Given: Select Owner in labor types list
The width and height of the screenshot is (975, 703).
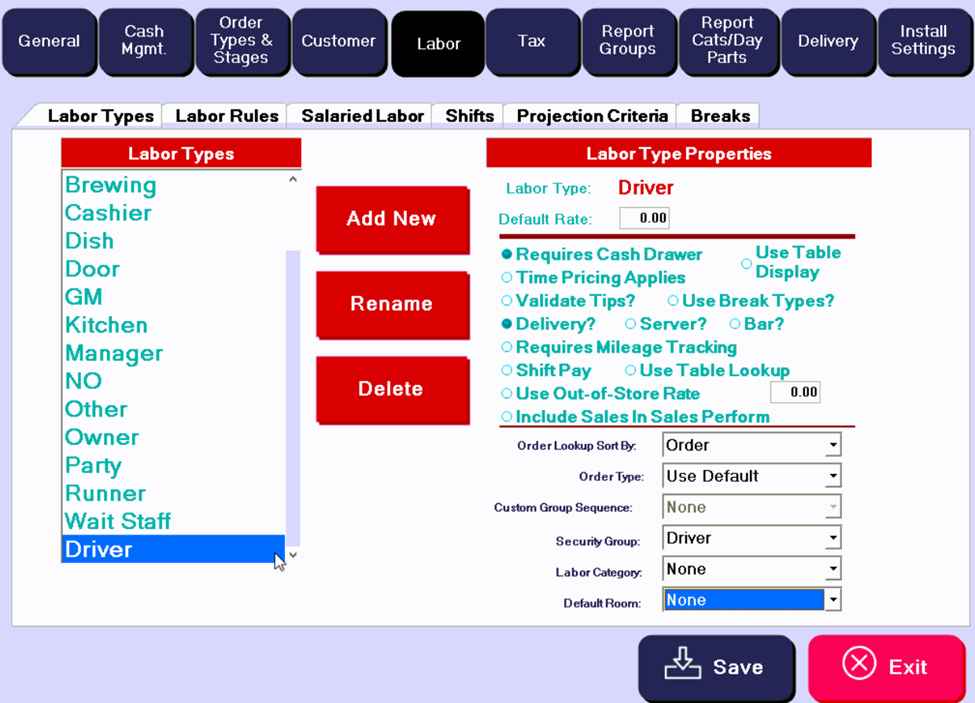Looking at the screenshot, I should pyautogui.click(x=173, y=437).
